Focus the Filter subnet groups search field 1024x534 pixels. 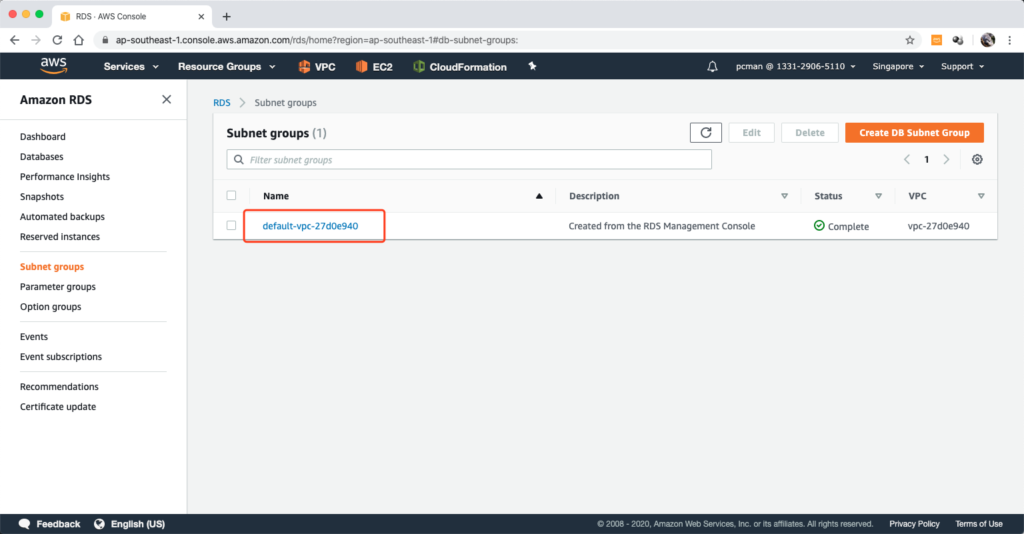point(470,160)
